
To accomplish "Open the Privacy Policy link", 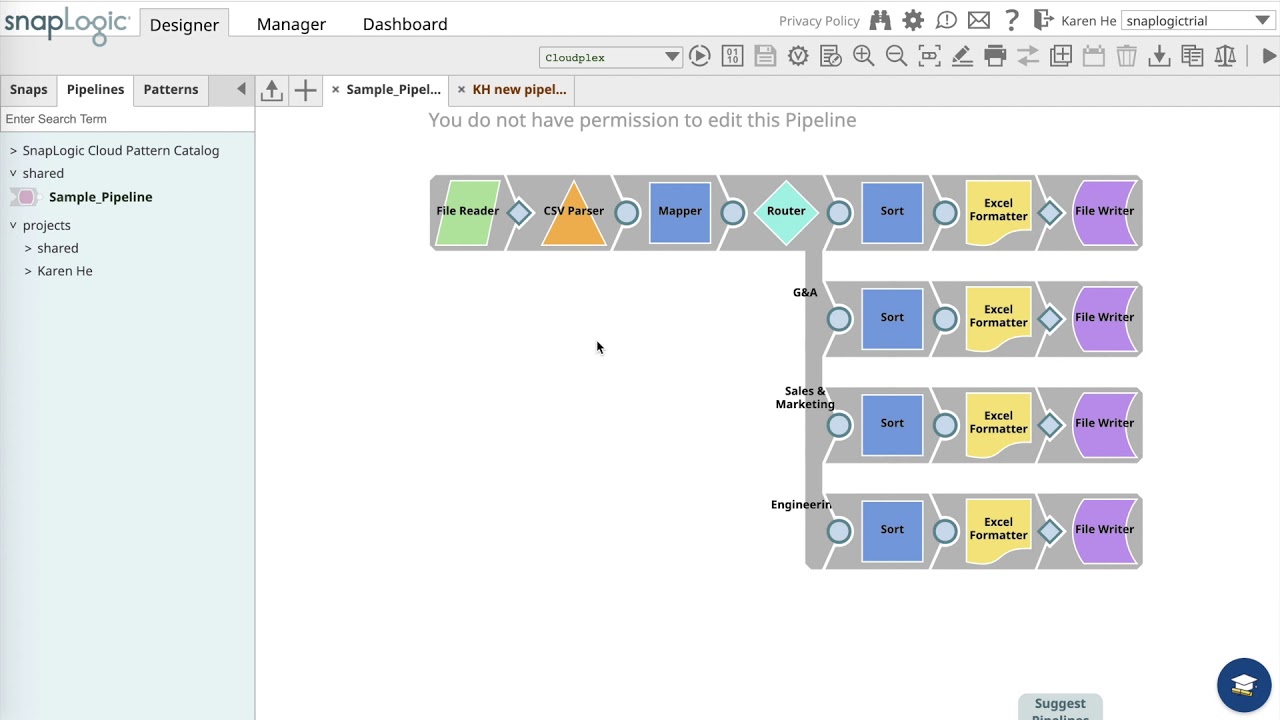I will [819, 21].
